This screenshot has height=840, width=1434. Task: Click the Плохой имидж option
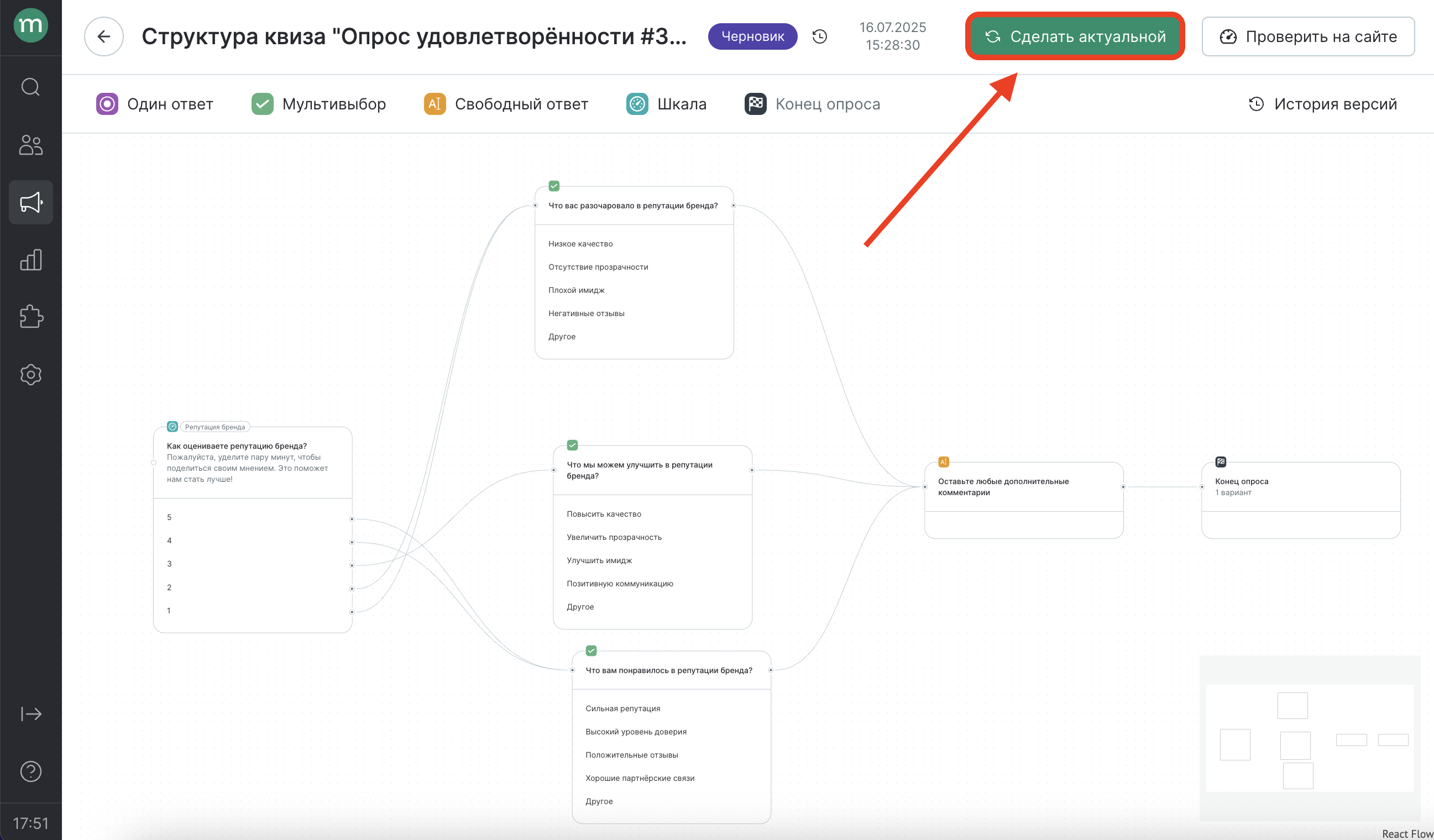577,290
